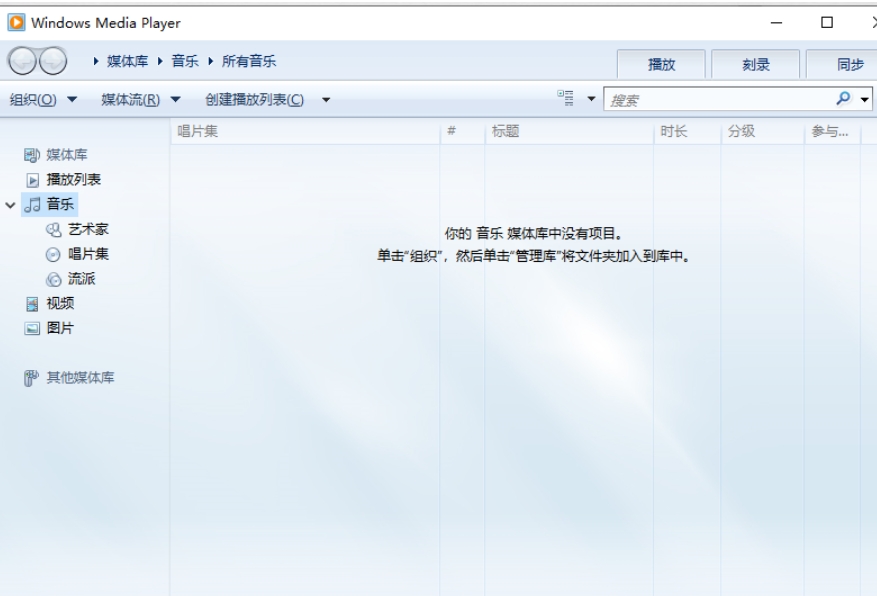Minimize the Windows Media Player window
Viewport: 877px width, 596px height.
(776, 23)
